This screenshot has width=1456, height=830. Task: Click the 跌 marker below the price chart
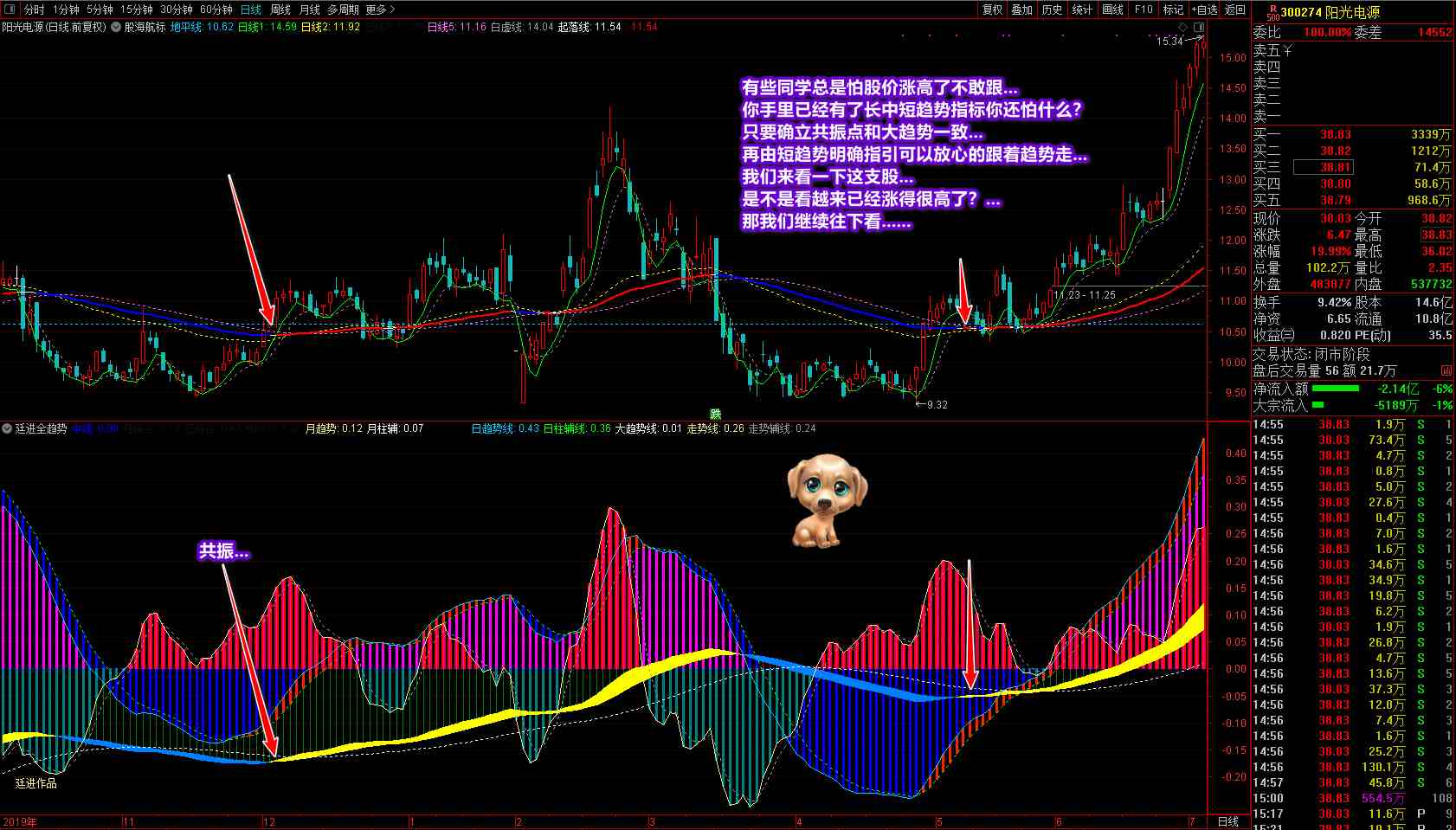tap(715, 414)
